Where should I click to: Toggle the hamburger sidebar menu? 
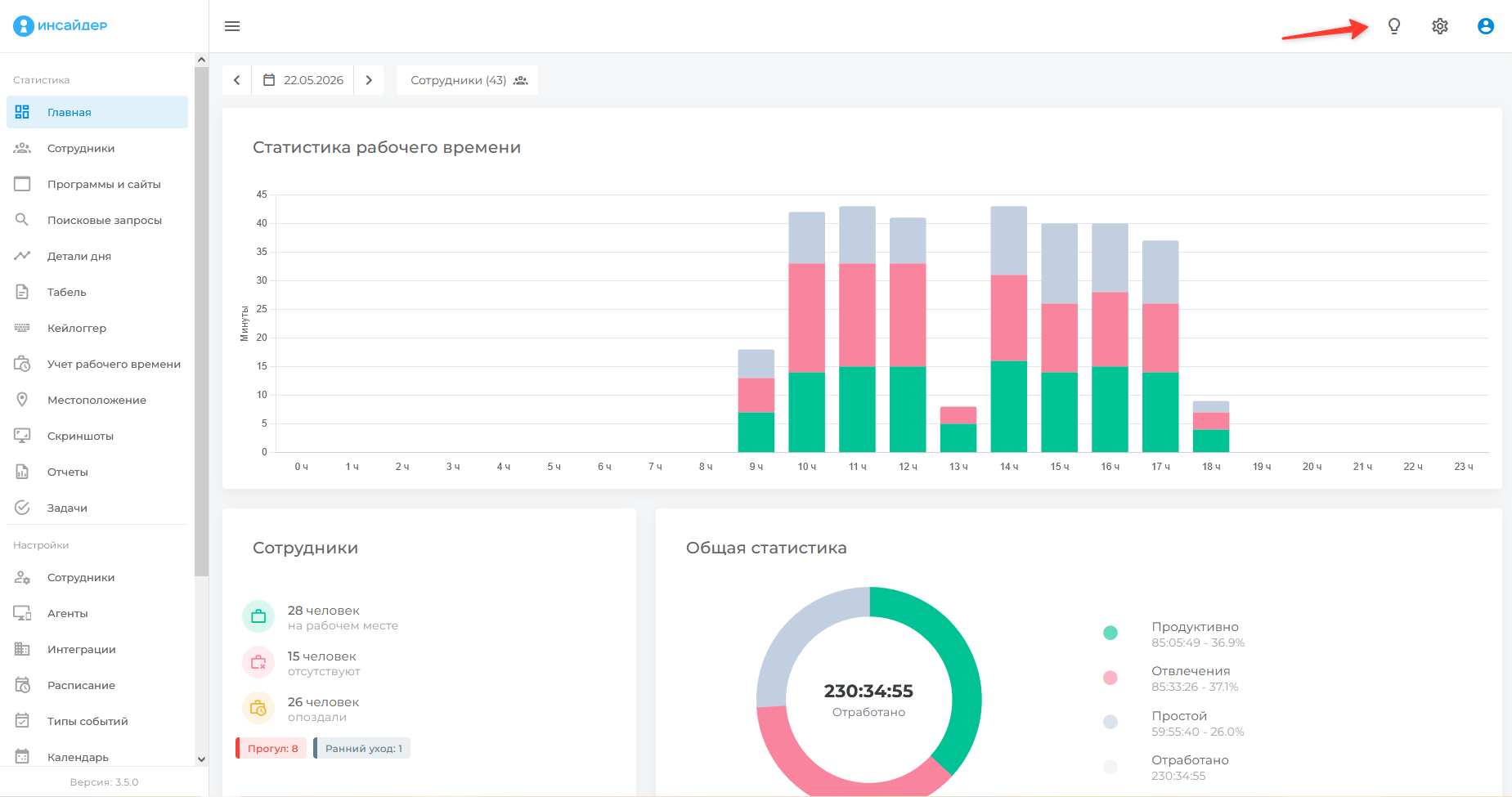232,26
